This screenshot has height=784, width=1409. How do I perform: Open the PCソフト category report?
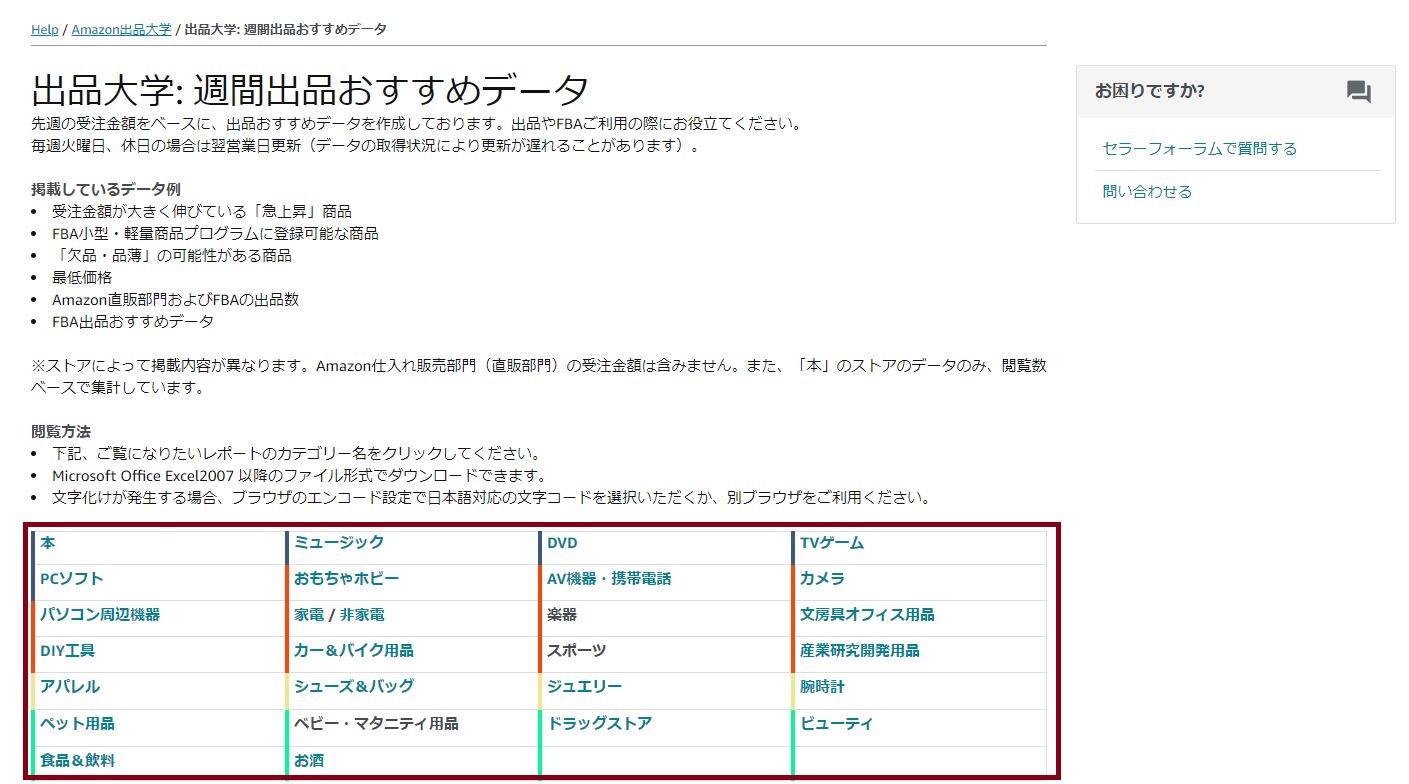click(71, 579)
